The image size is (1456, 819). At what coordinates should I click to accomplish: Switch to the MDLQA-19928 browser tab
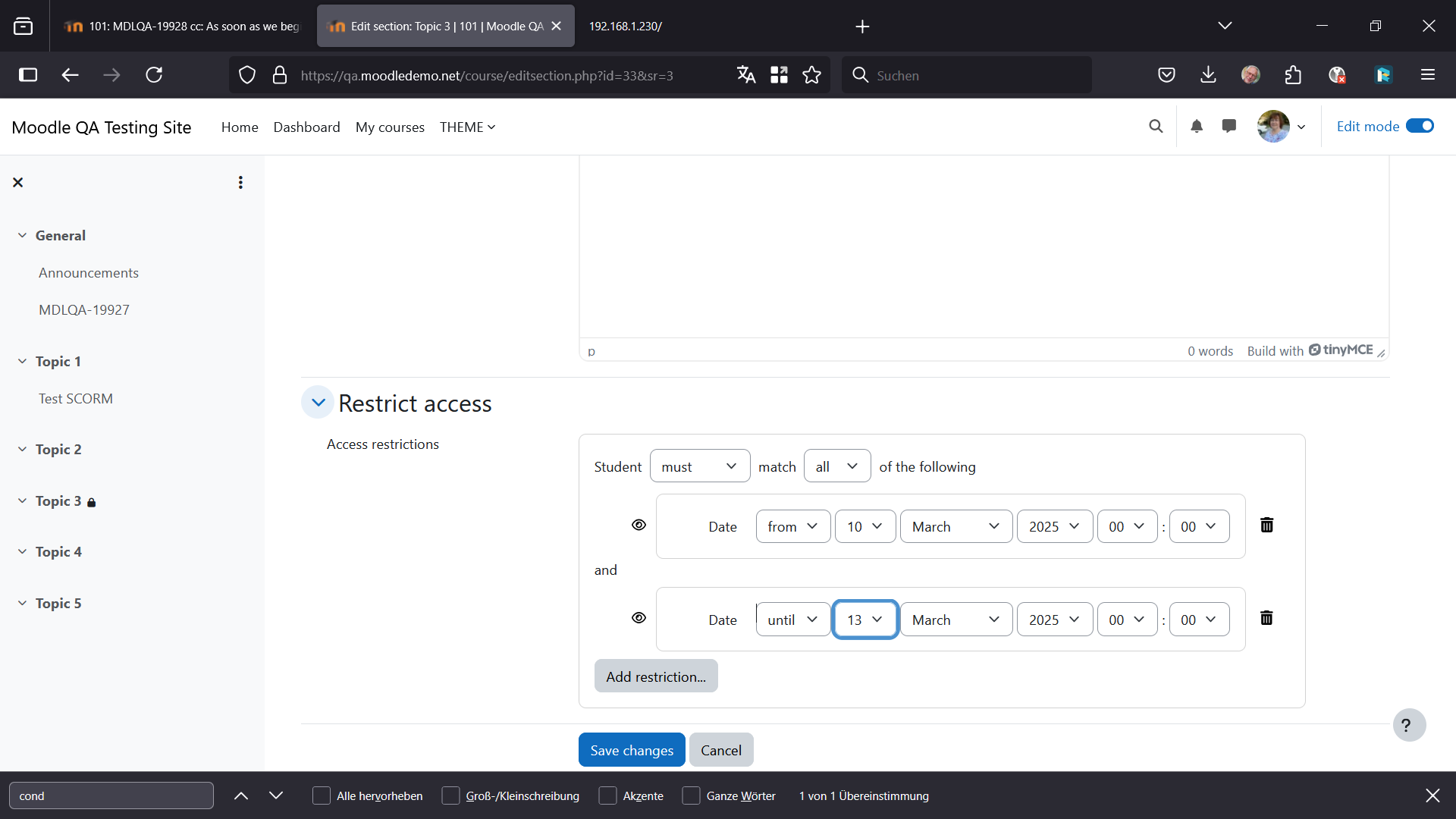182,27
